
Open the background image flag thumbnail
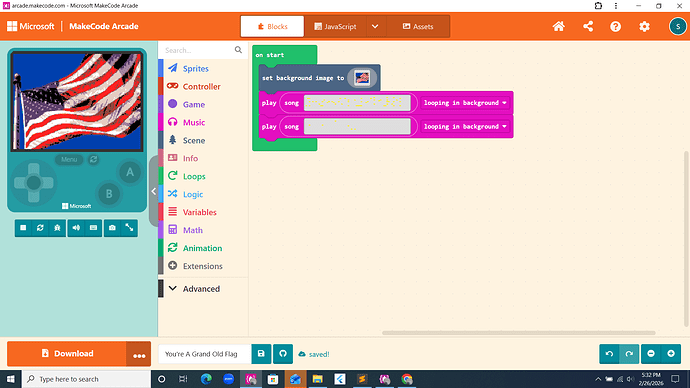(362, 78)
